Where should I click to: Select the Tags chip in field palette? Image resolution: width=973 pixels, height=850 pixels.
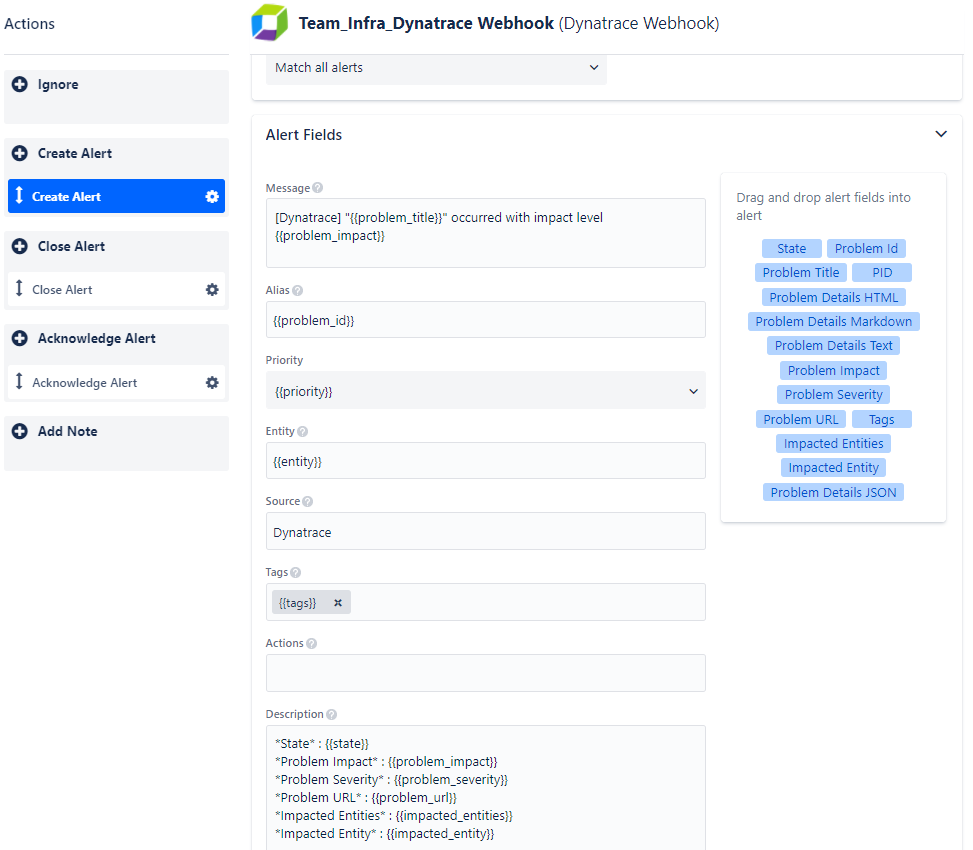click(882, 420)
